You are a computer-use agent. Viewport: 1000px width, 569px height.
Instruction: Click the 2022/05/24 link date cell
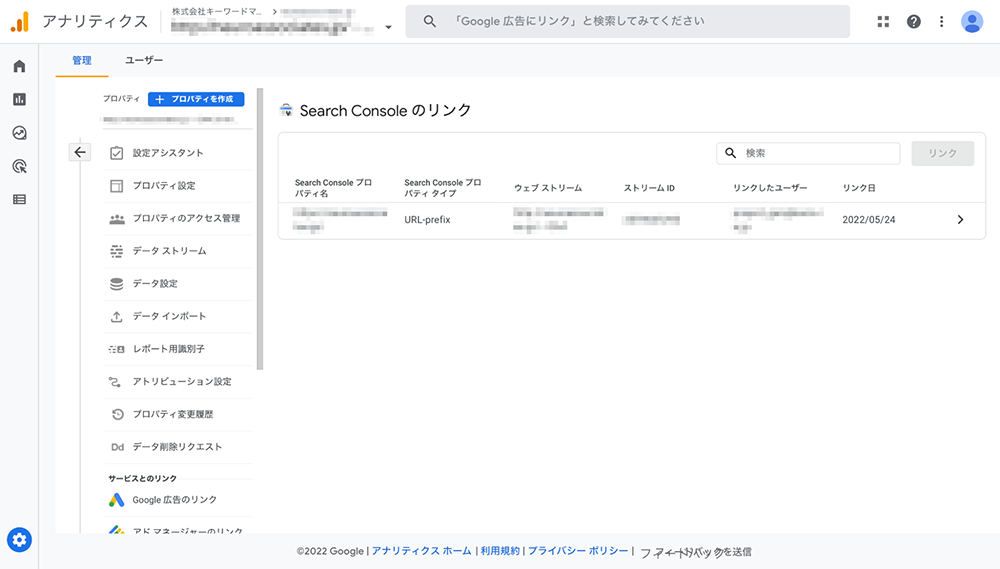click(869, 219)
